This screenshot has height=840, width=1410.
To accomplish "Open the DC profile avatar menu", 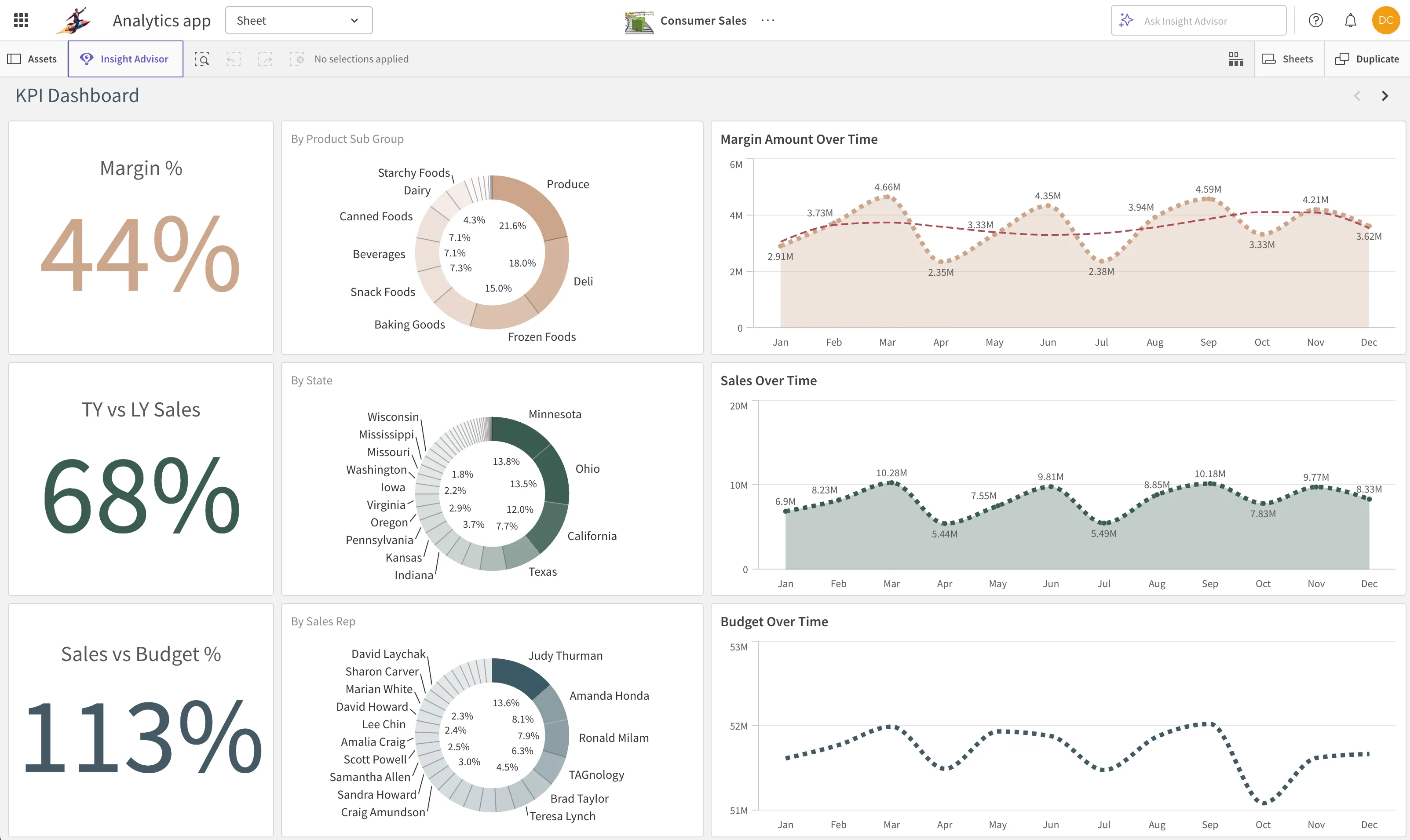I will click(x=1387, y=20).
